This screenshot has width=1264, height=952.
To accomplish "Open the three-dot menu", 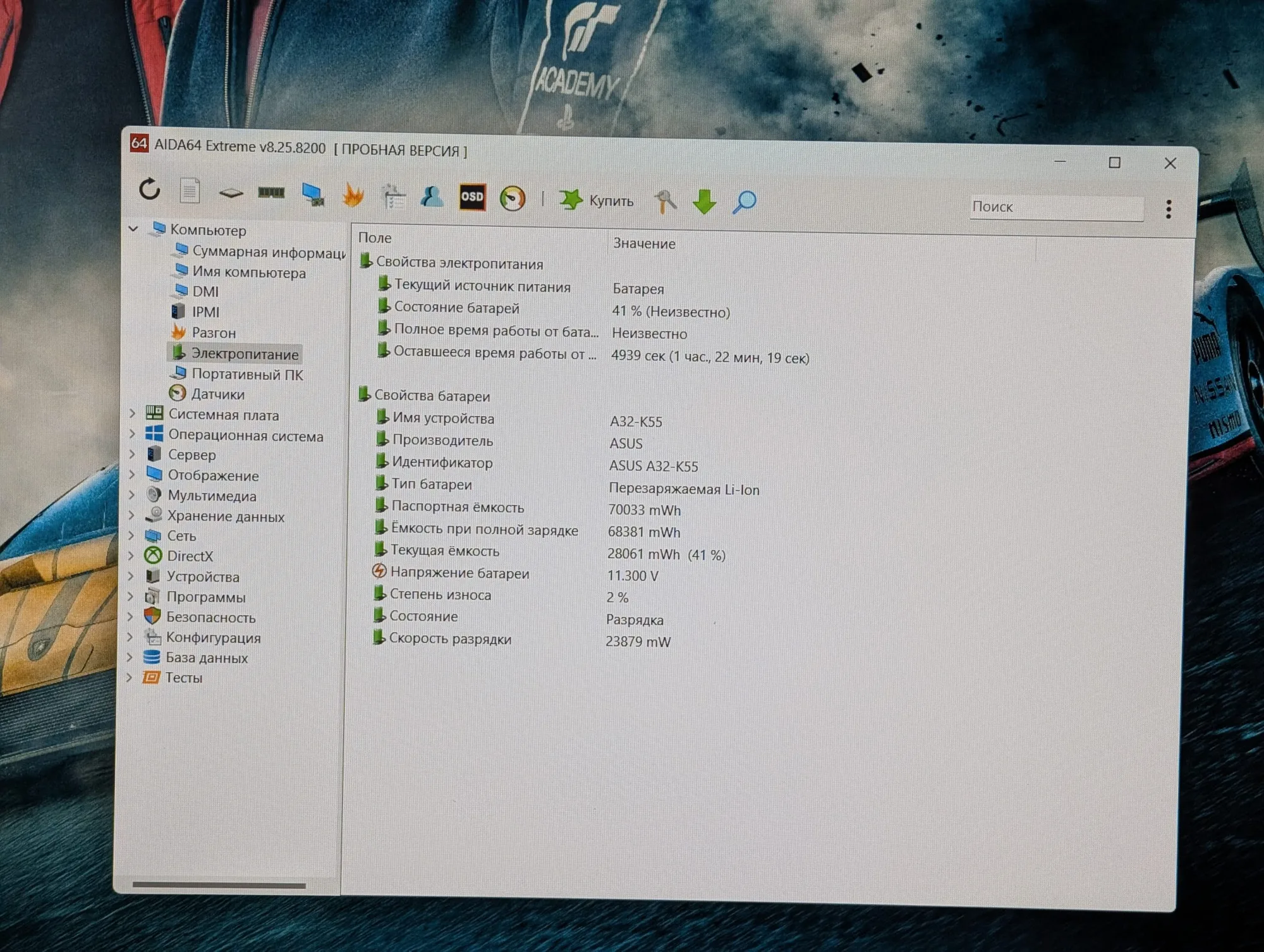I will point(1169,209).
